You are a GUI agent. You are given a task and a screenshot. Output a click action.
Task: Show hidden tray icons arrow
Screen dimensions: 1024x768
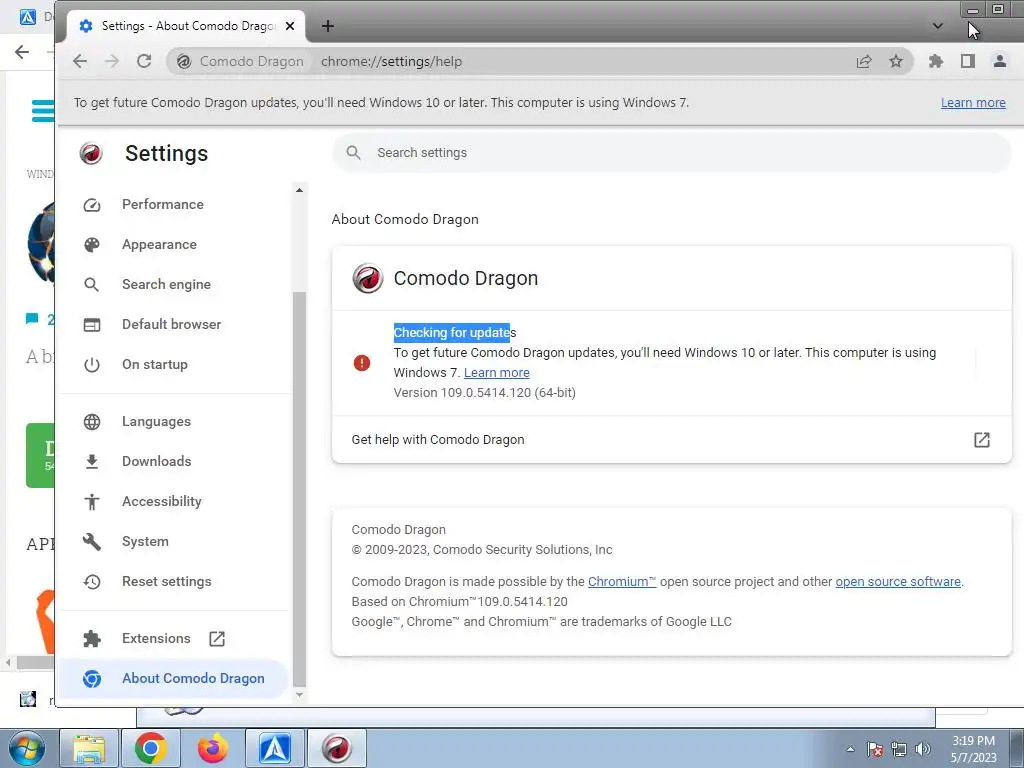tap(850, 749)
